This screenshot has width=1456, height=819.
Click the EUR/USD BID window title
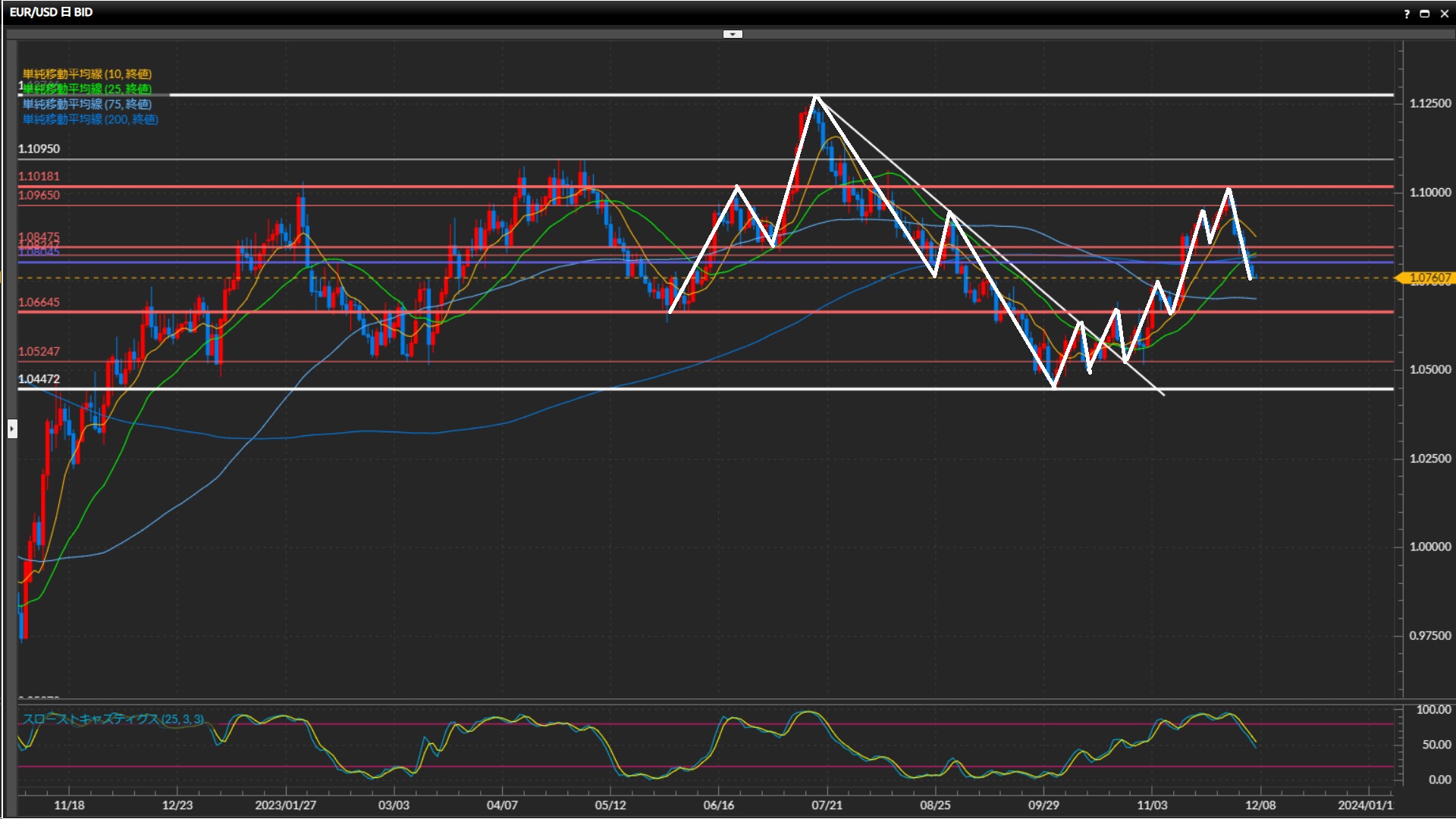coord(51,12)
